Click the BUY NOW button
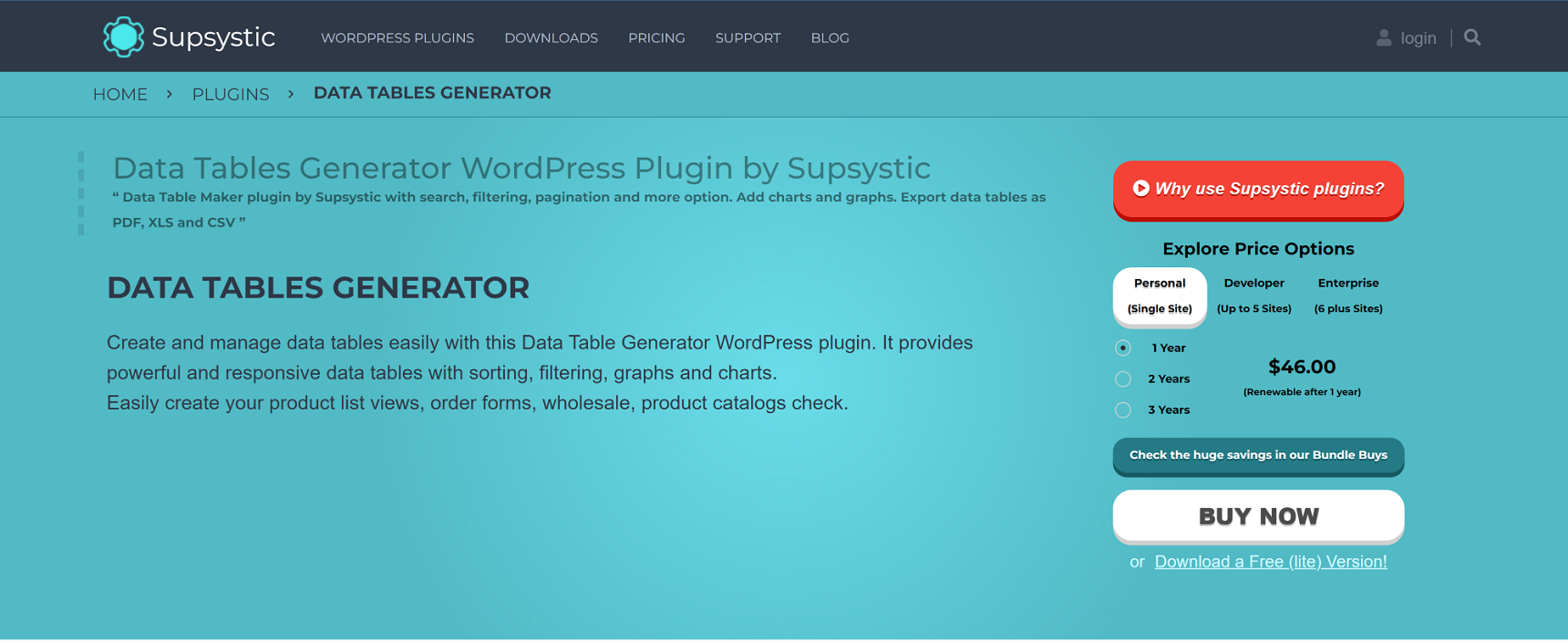The height and width of the screenshot is (643, 1568). (1258, 516)
